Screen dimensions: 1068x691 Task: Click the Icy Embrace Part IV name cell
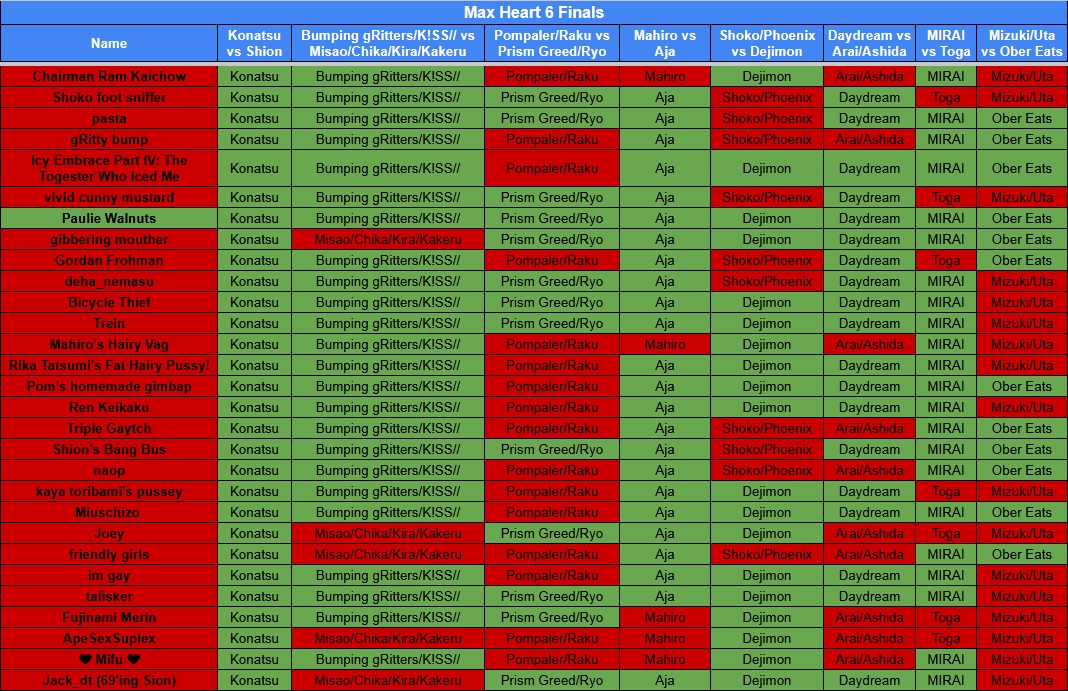(109, 168)
